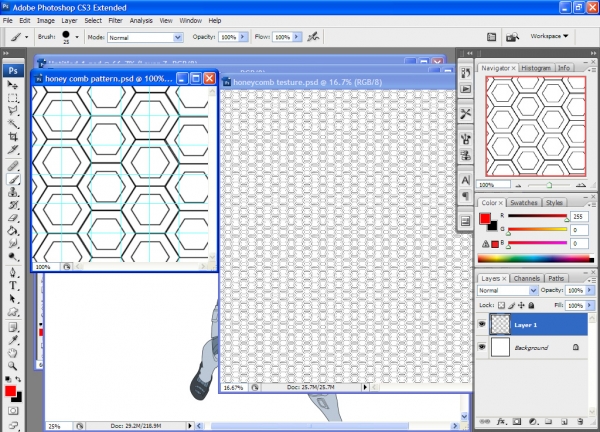
Task: Open Flow slider arrow
Action: [297, 37]
